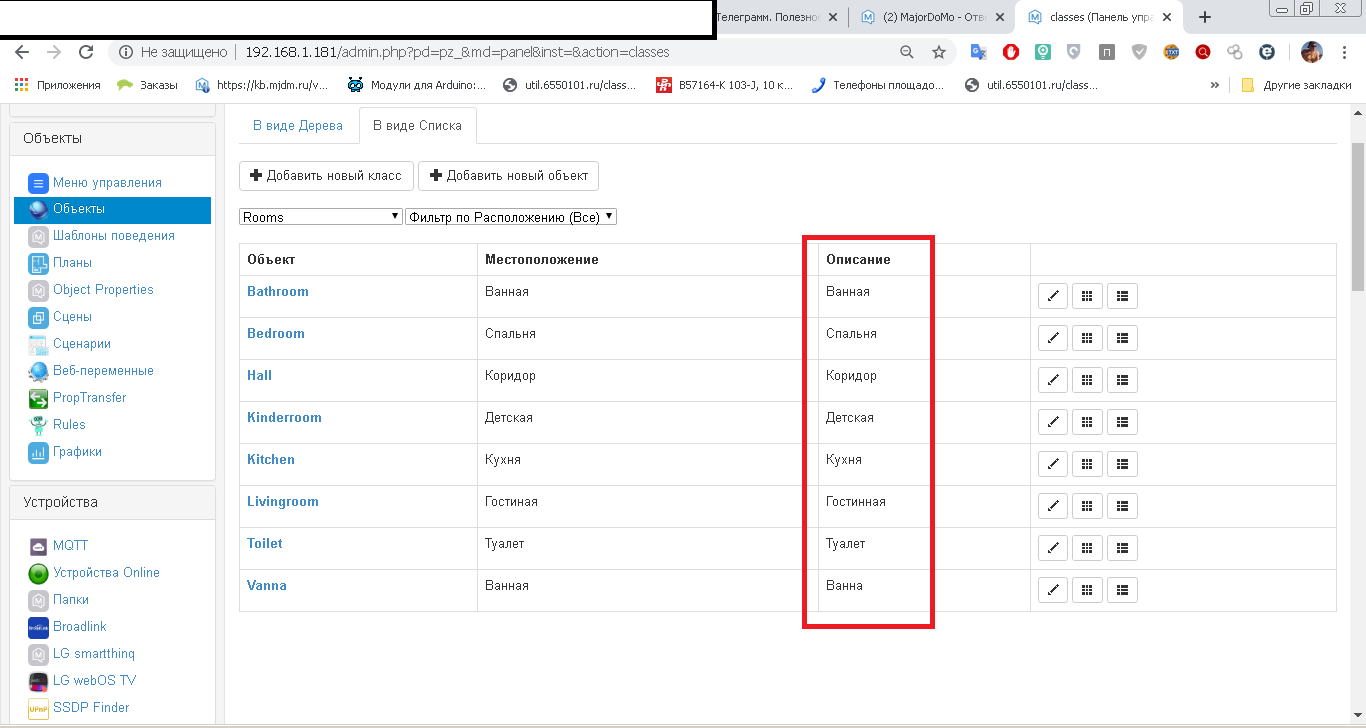Open the Kinderroom object link
Viewport: 1366px width, 728px height.
click(284, 418)
